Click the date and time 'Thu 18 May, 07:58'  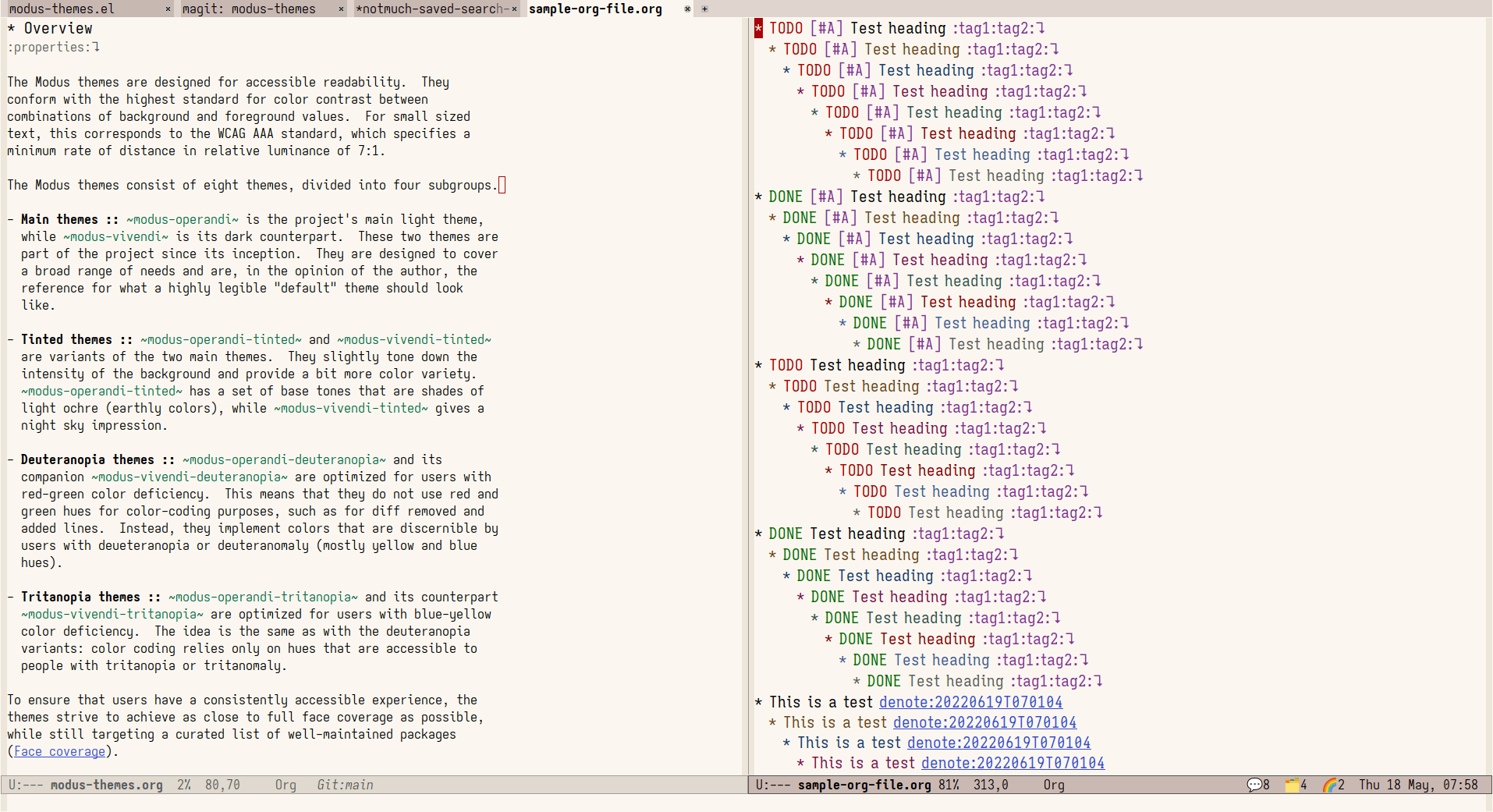(1418, 785)
